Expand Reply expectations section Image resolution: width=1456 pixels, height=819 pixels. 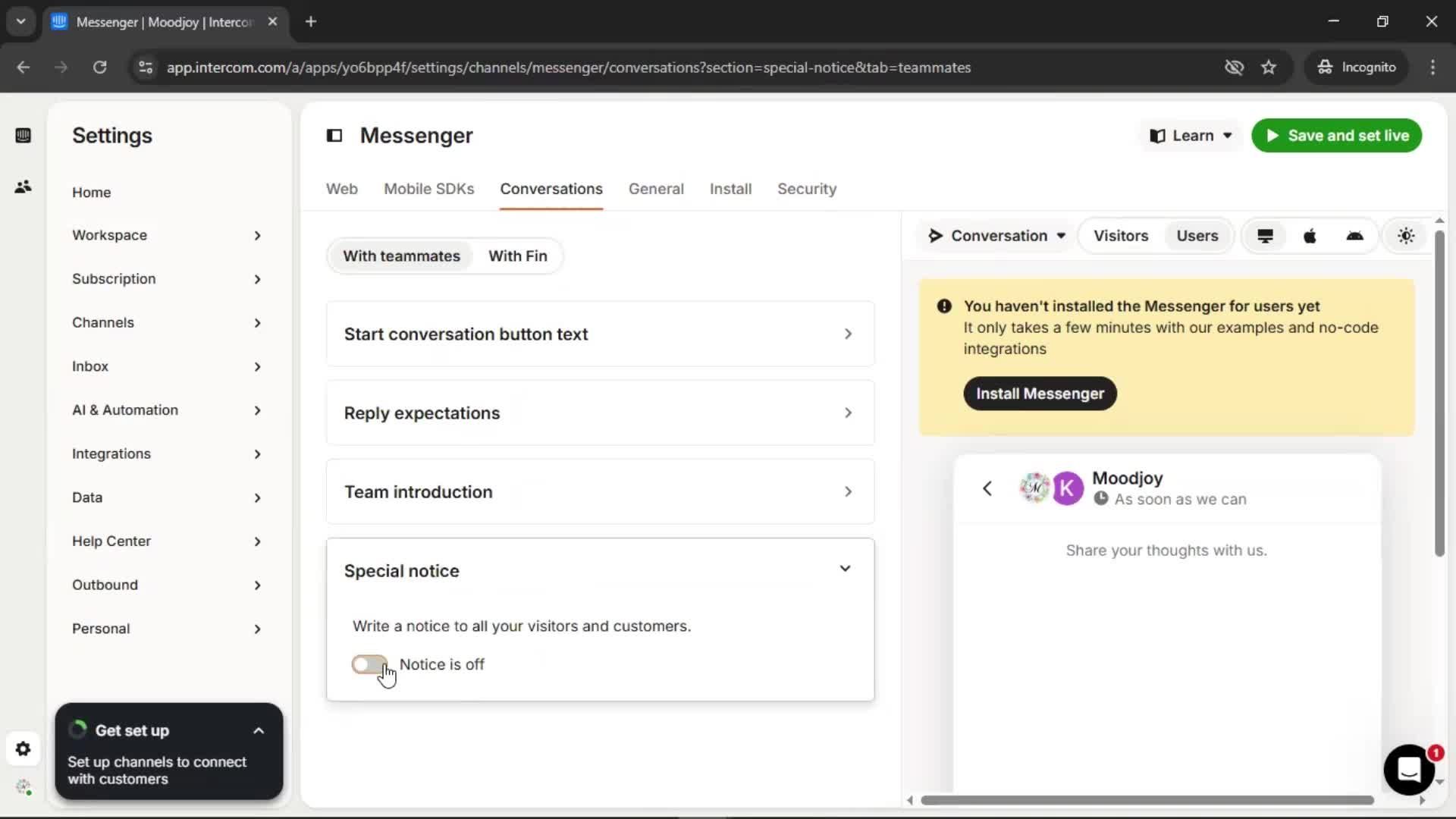[600, 413]
